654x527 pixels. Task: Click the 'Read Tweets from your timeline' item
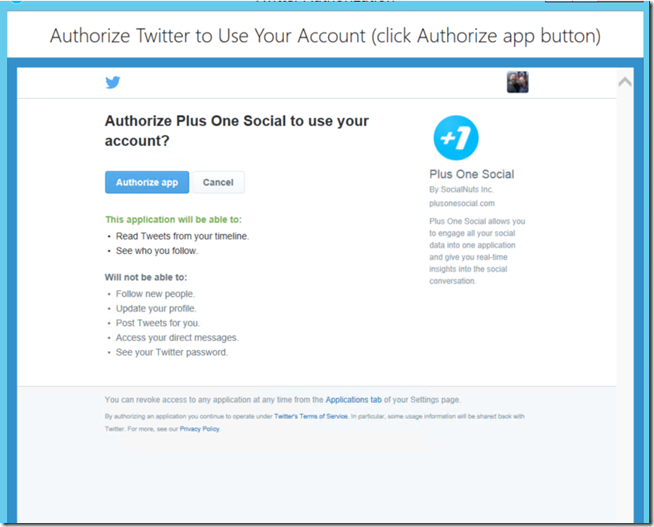click(182, 236)
